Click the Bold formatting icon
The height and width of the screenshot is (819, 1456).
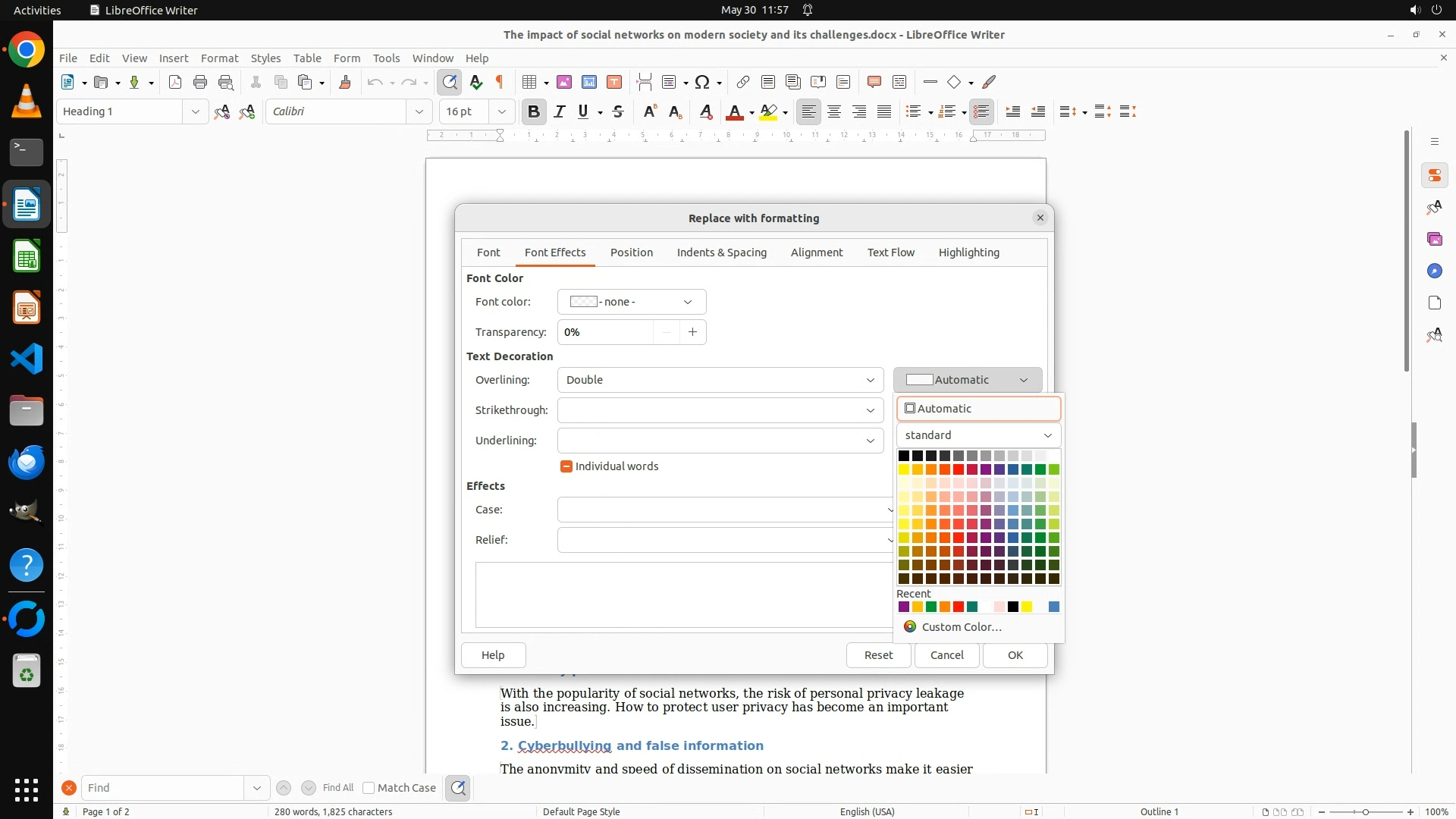(x=533, y=111)
